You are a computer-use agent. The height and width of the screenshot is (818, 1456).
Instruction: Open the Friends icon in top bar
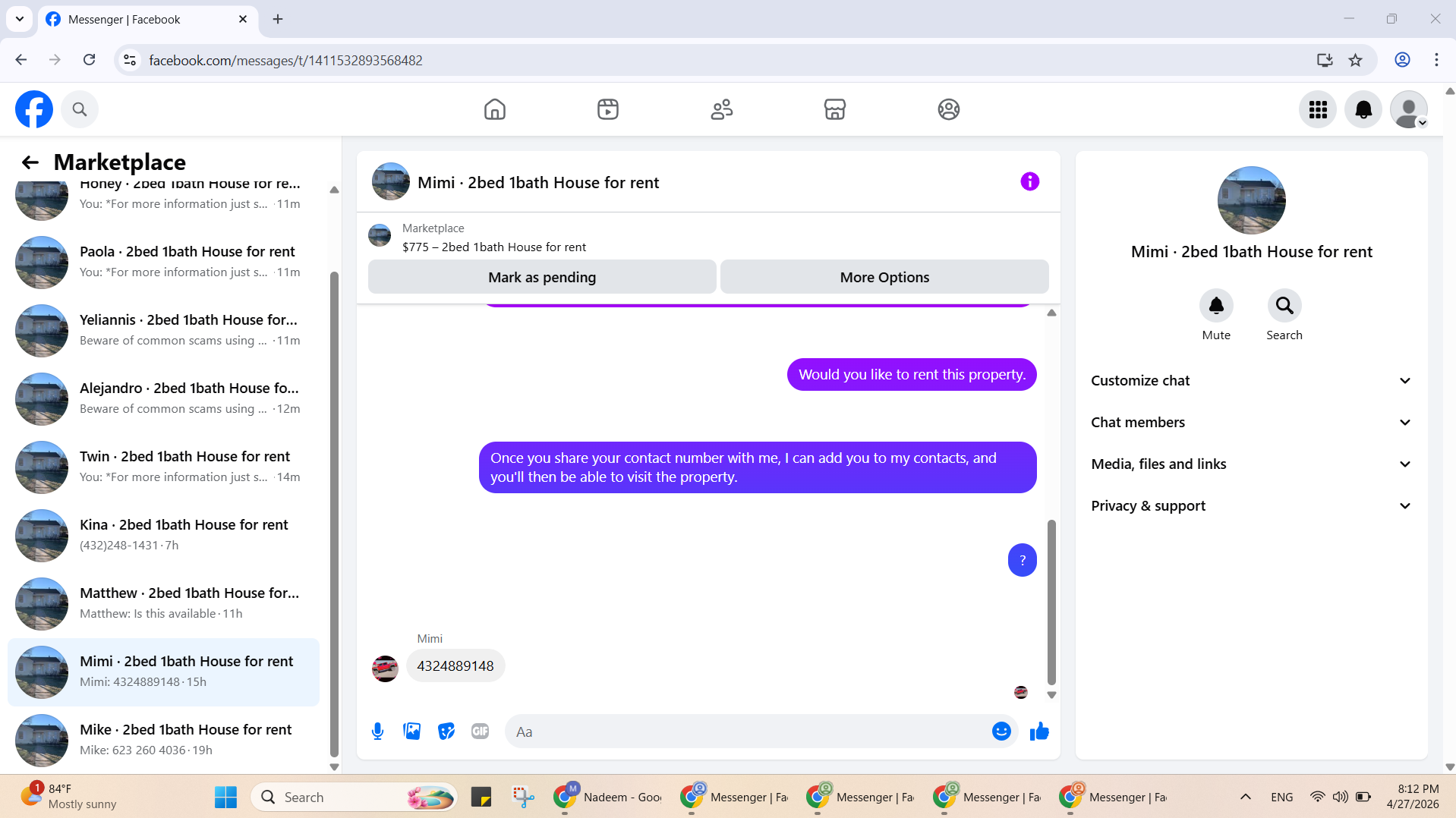point(722,109)
